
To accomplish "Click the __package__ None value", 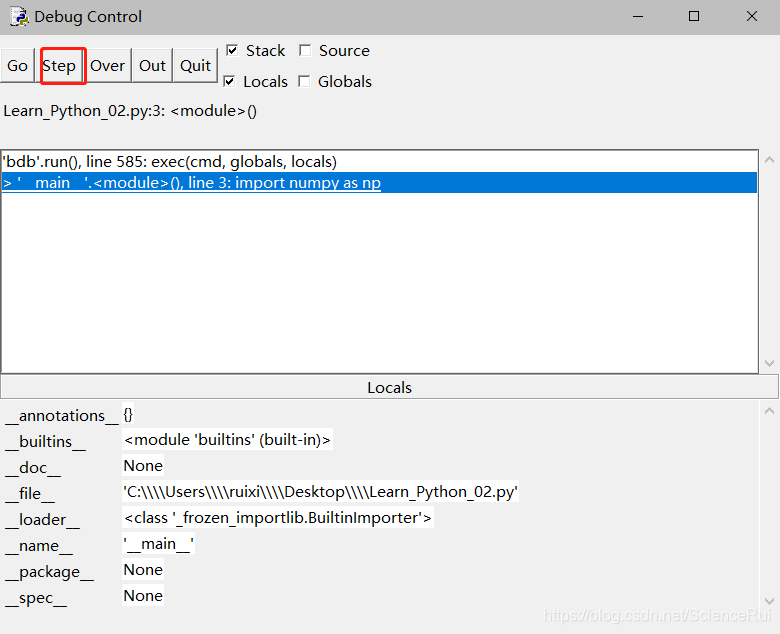I will point(143,569).
